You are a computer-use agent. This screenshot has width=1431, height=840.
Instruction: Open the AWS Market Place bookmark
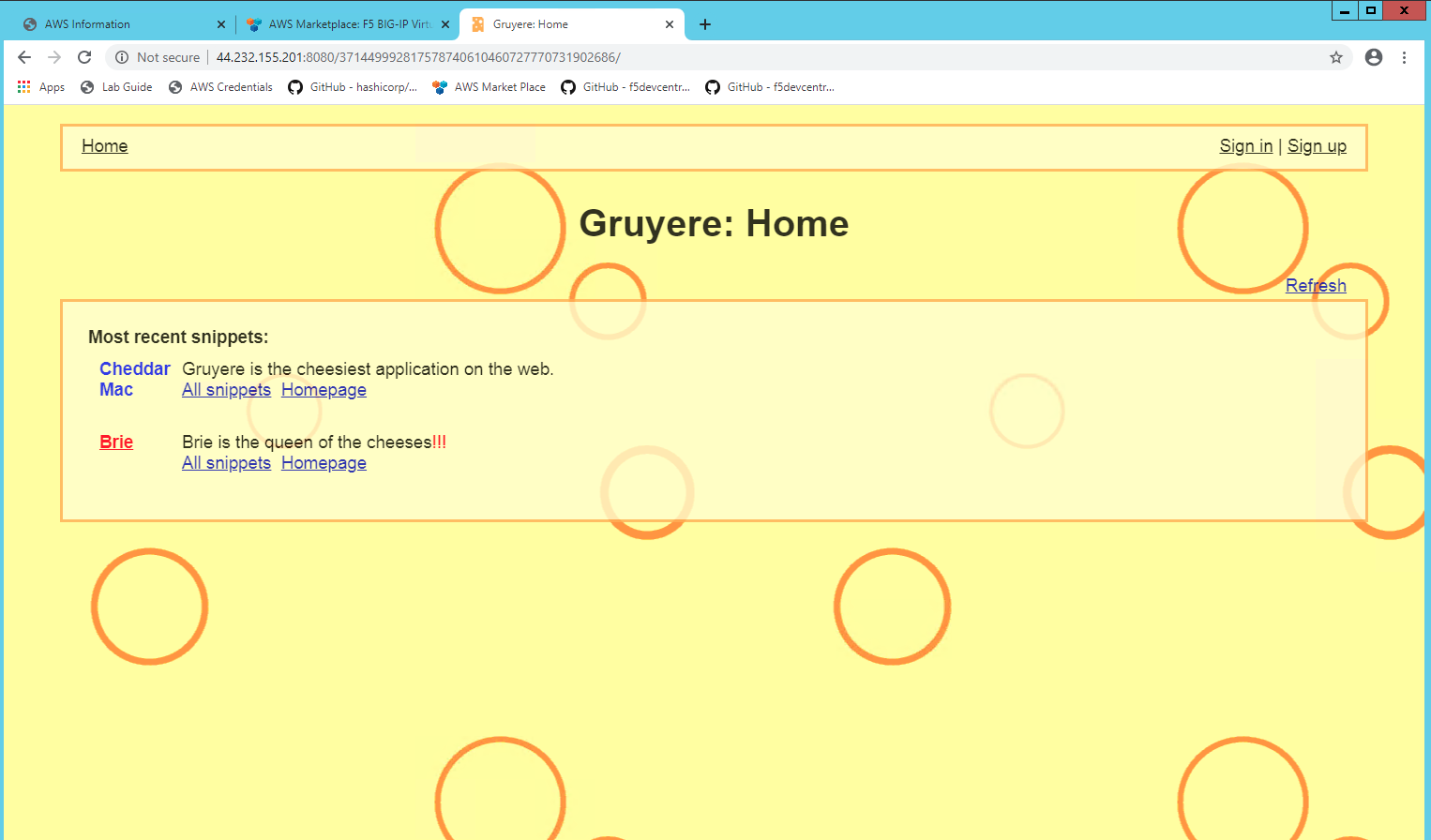489,87
